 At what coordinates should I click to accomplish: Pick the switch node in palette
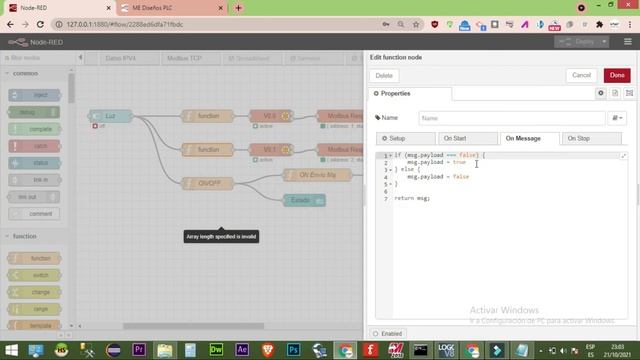(34, 275)
